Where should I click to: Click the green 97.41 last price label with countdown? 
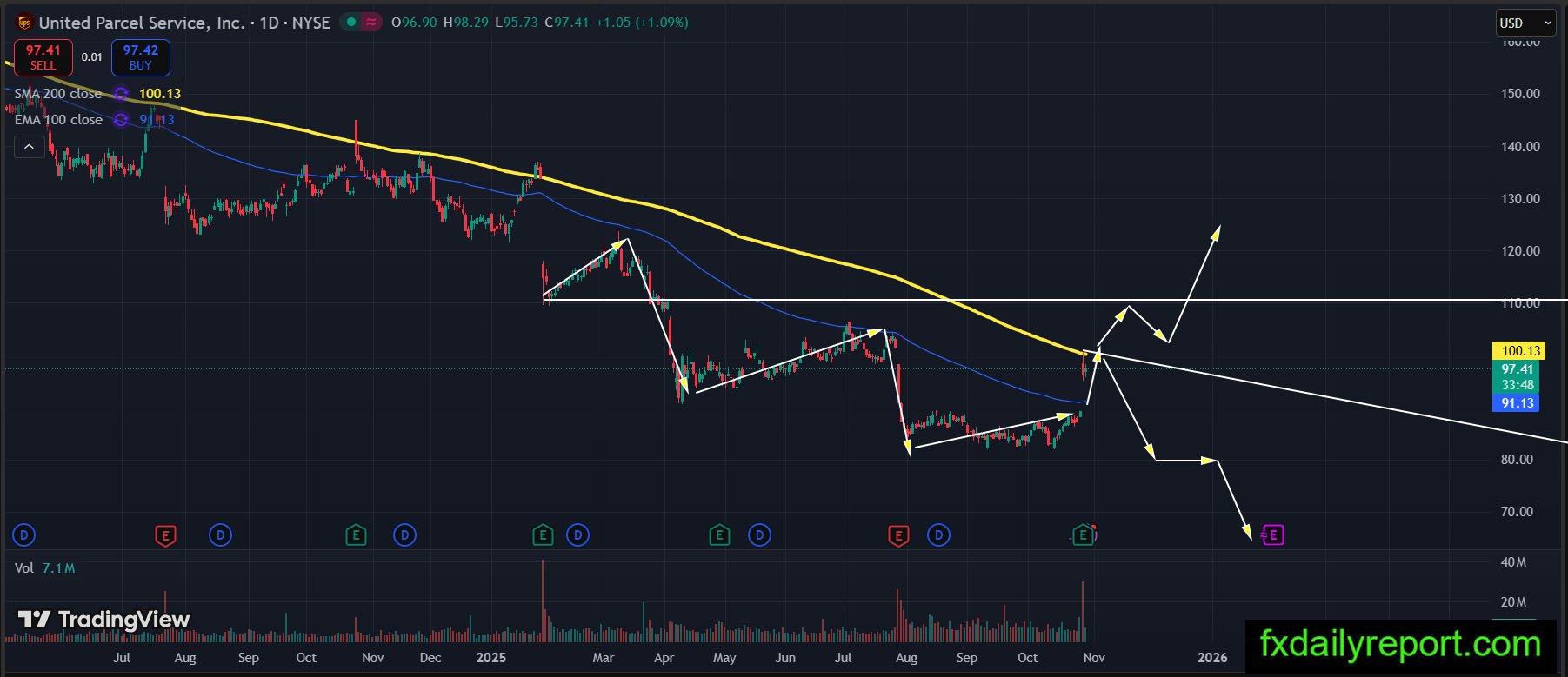pos(1518,377)
